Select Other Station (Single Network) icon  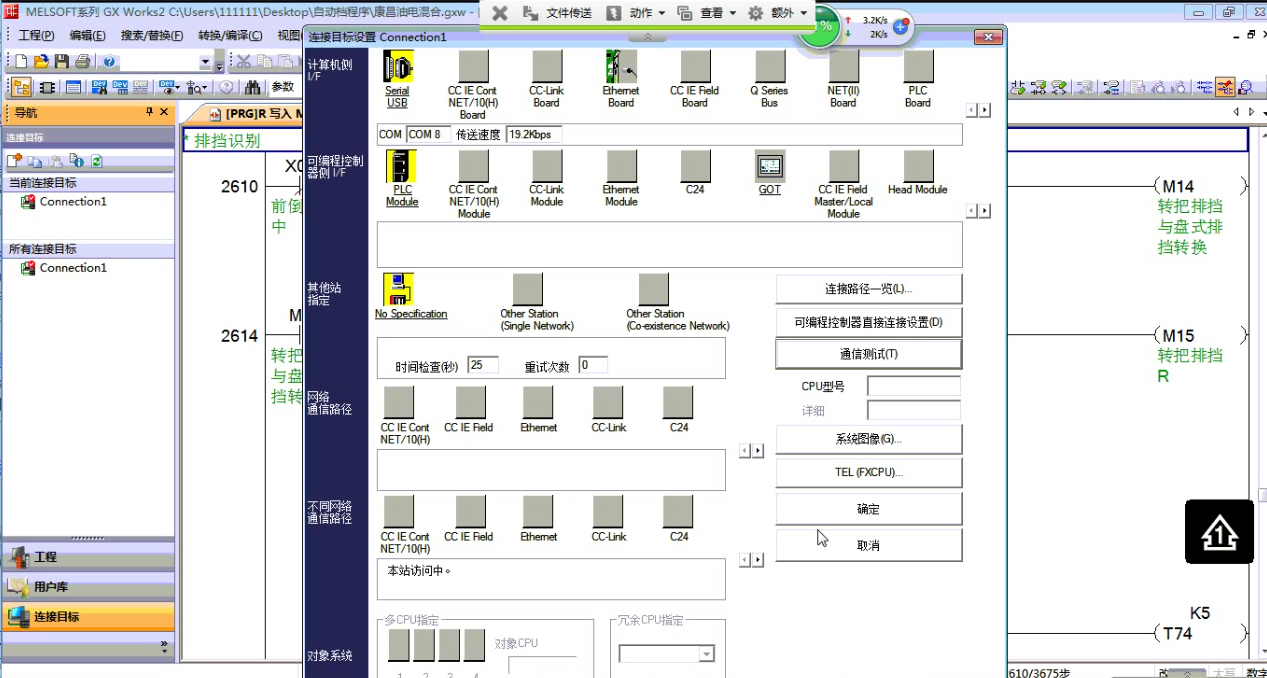point(528,290)
